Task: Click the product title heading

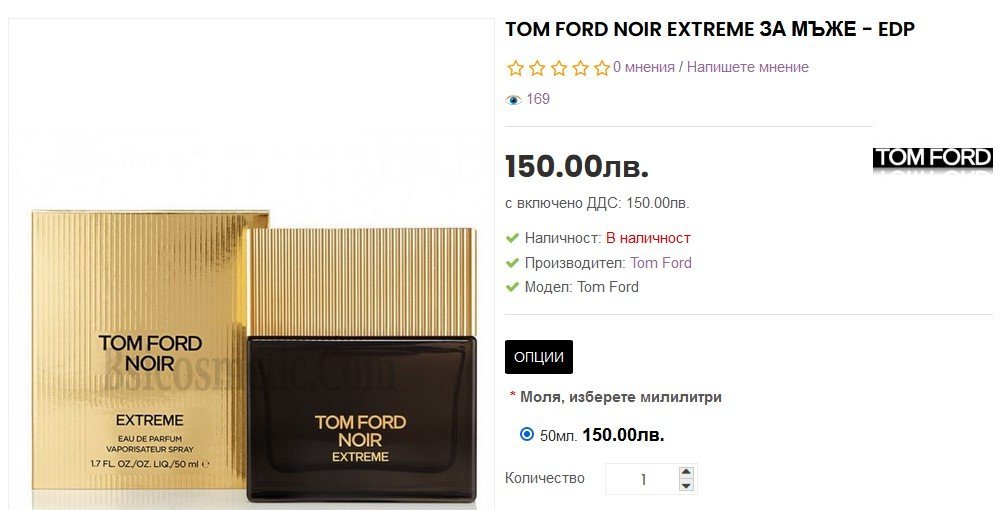Action: pyautogui.click(x=710, y=29)
